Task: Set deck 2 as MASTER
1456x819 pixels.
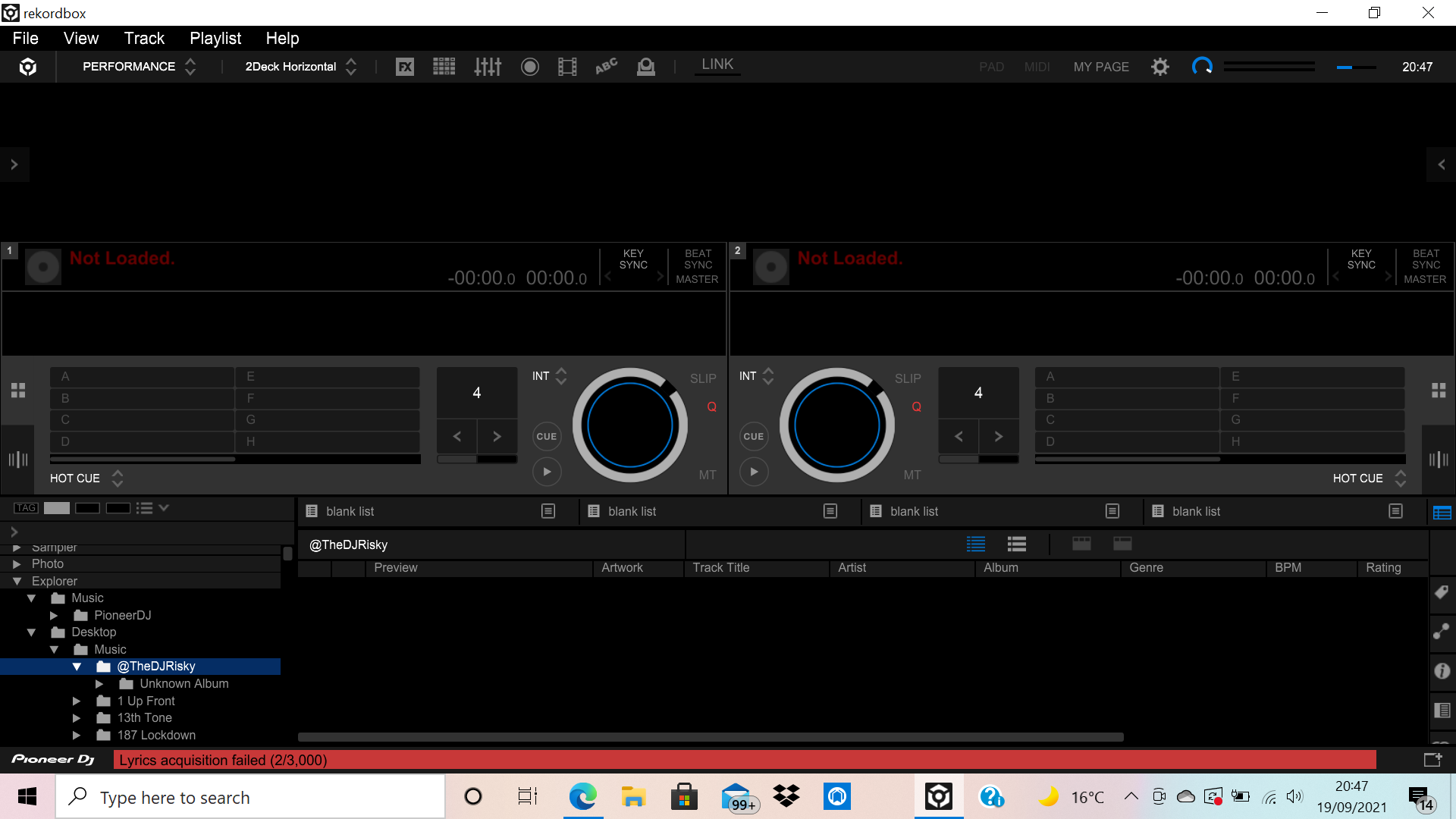Action: click(1425, 280)
